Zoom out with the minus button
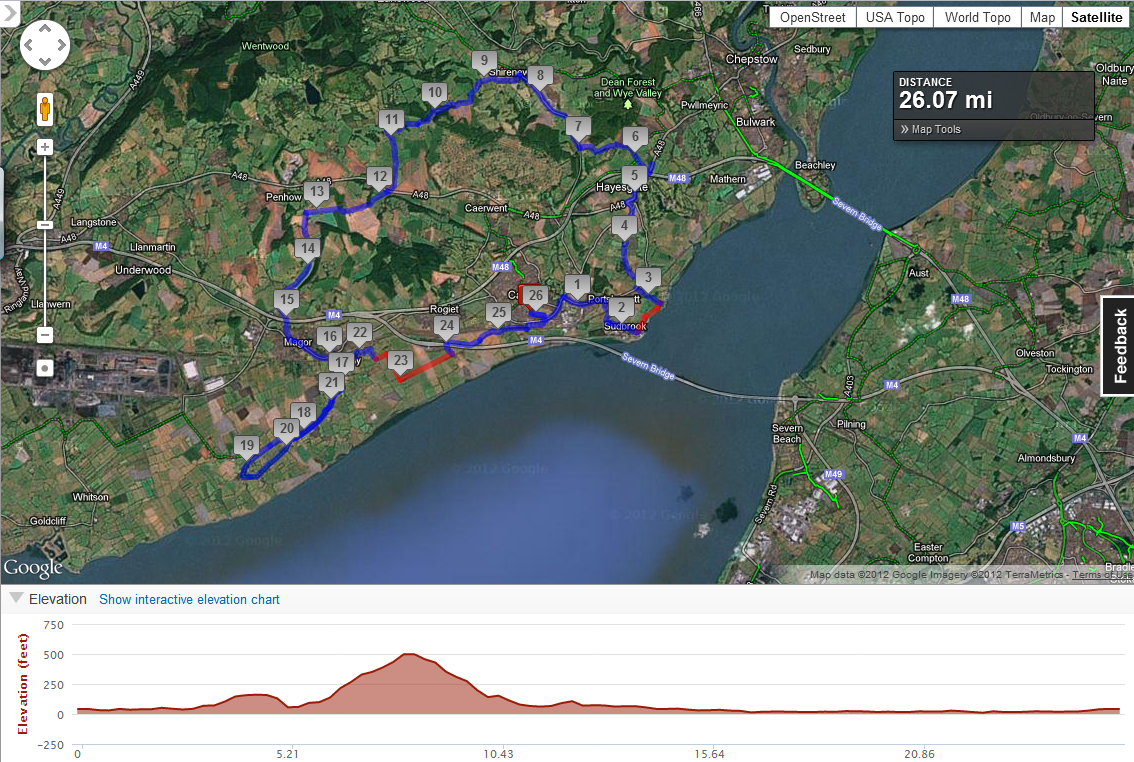 (x=45, y=335)
